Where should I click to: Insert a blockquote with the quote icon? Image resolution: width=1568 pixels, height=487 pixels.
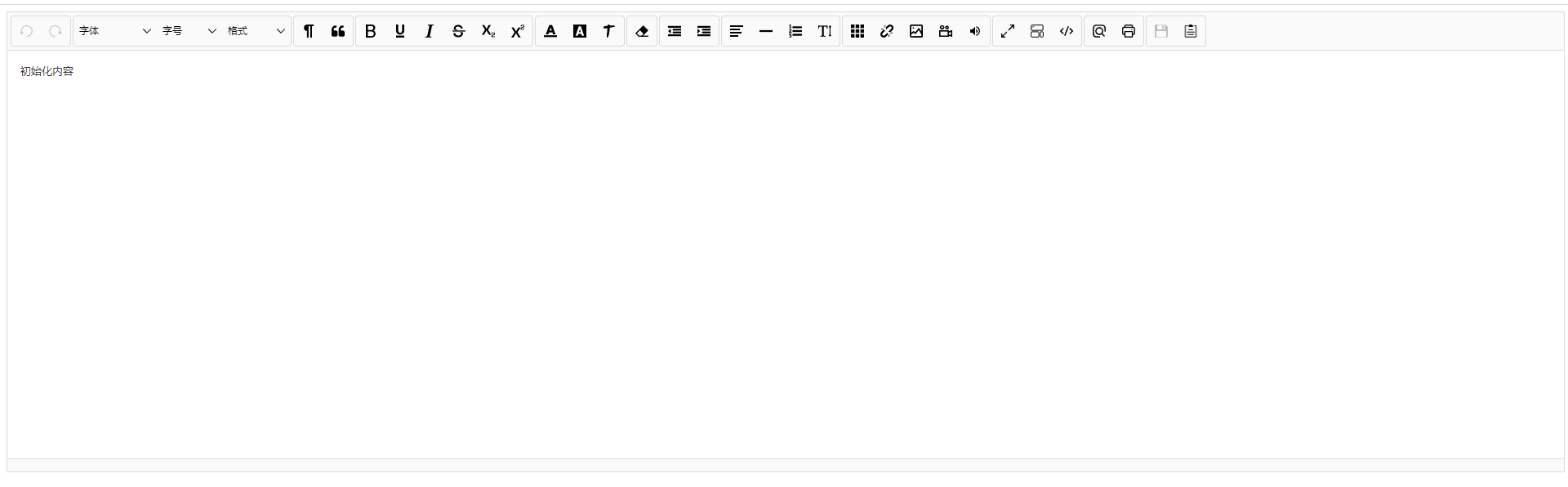tap(338, 31)
